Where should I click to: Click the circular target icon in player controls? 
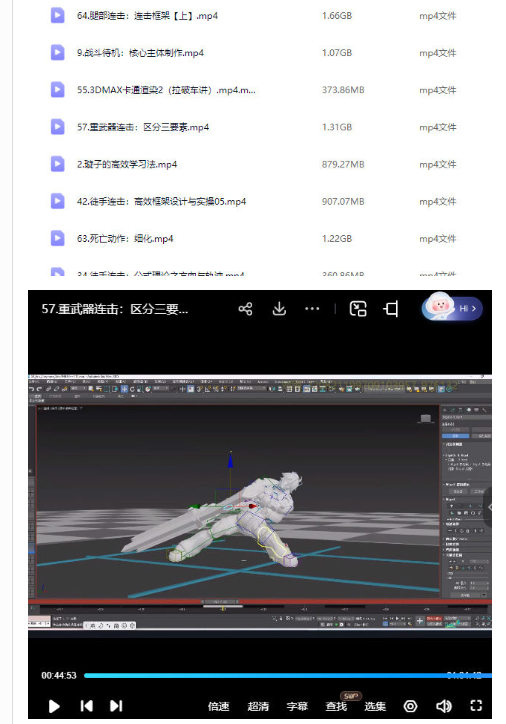pyautogui.click(x=410, y=706)
